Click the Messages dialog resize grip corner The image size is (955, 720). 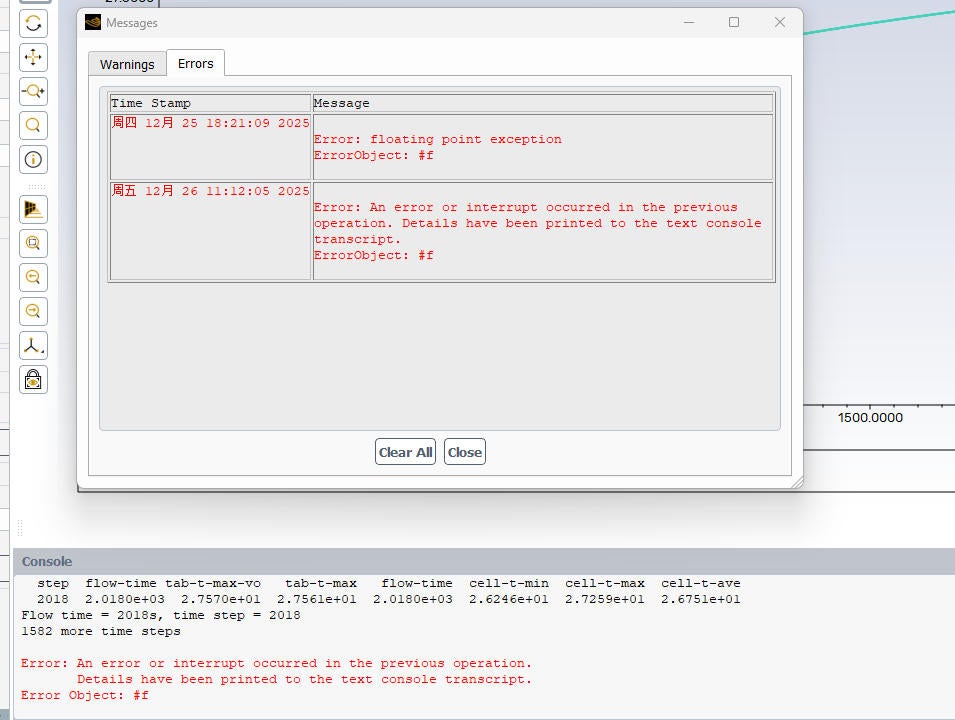tap(797, 482)
